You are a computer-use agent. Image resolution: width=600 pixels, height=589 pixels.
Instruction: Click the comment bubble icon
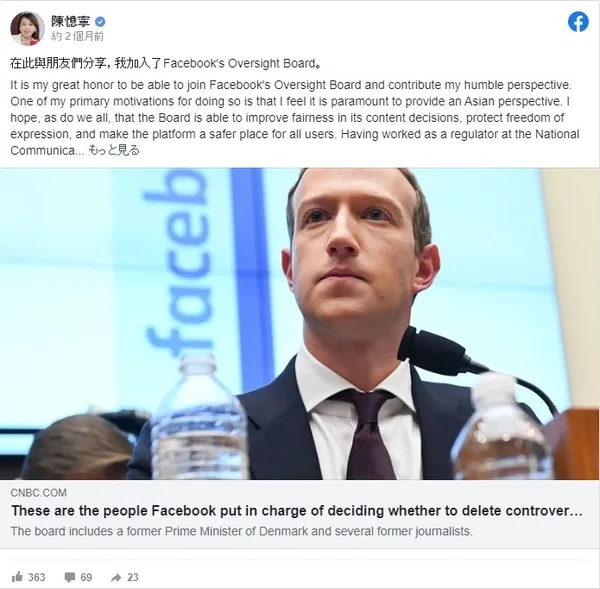(70, 577)
